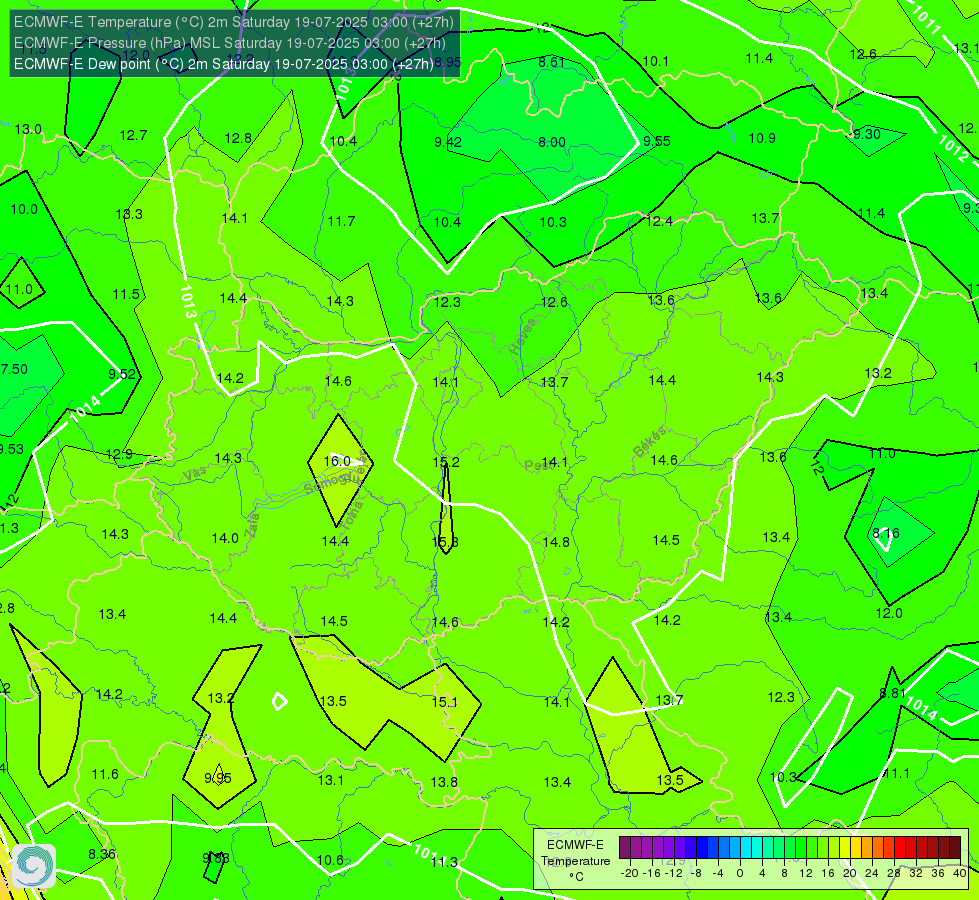Click the 12.9 temperature value

[x=119, y=454]
